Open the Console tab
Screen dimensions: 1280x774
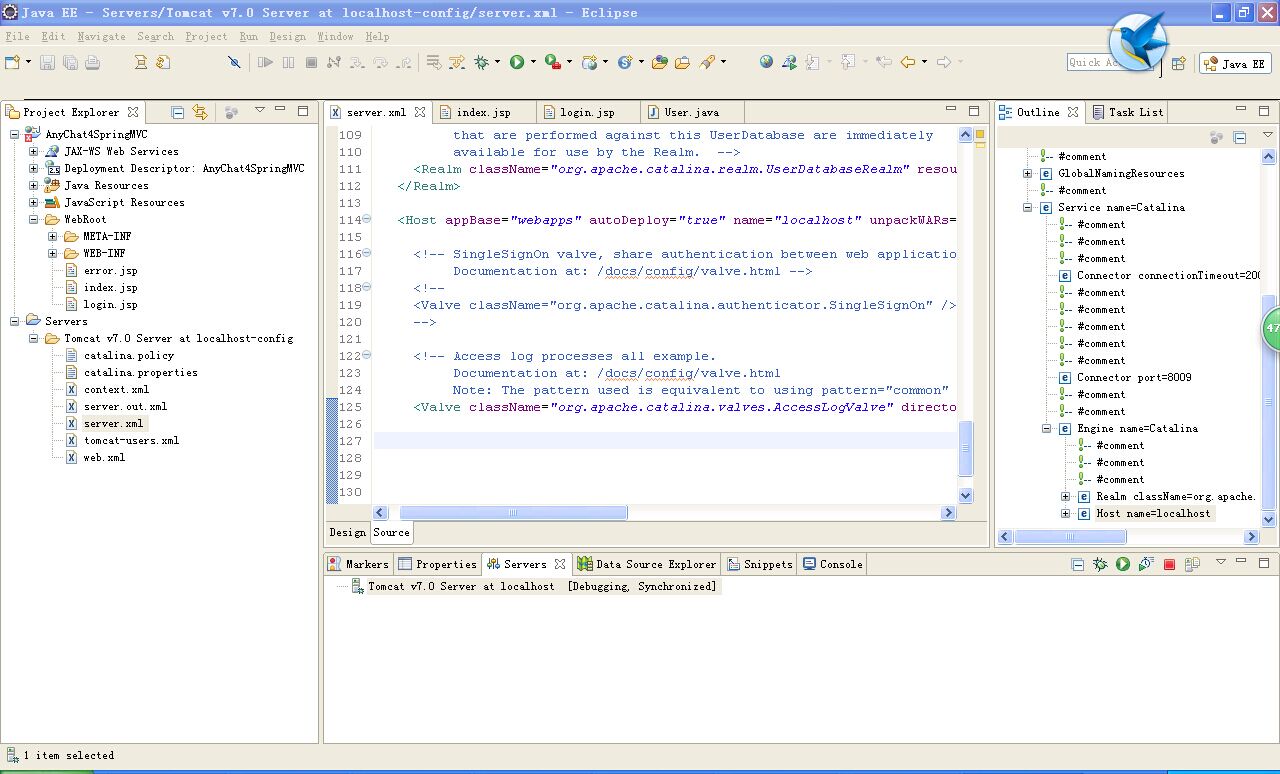(x=832, y=564)
